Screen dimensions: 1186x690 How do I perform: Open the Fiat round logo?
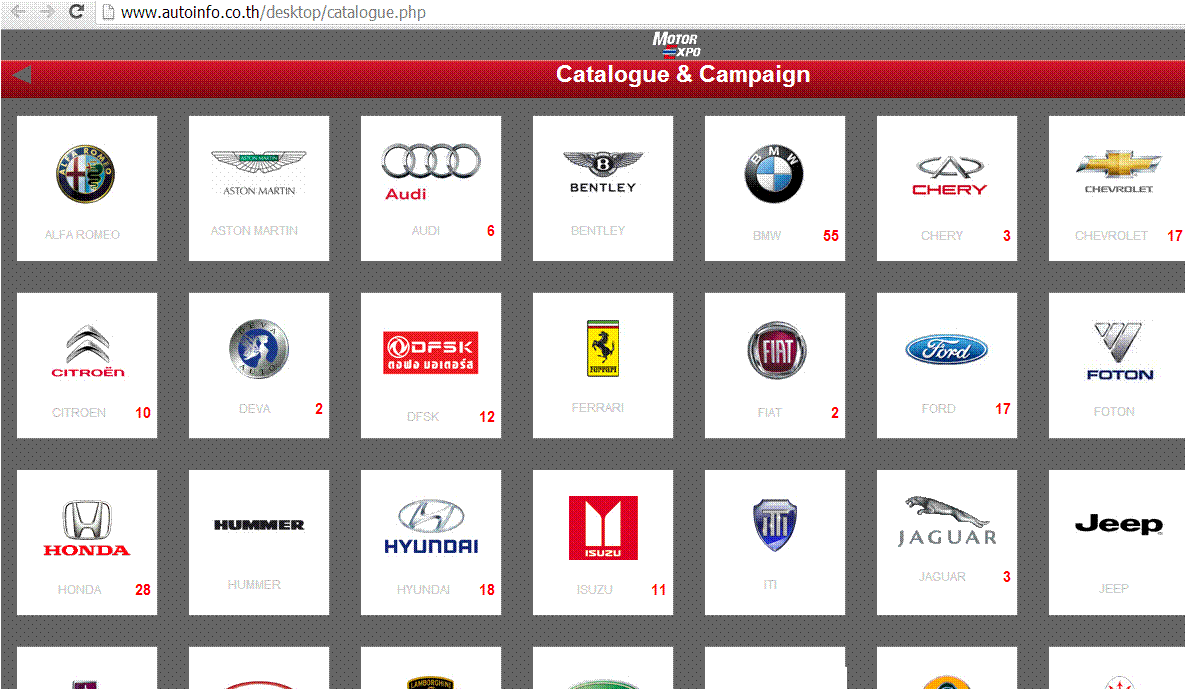(777, 350)
